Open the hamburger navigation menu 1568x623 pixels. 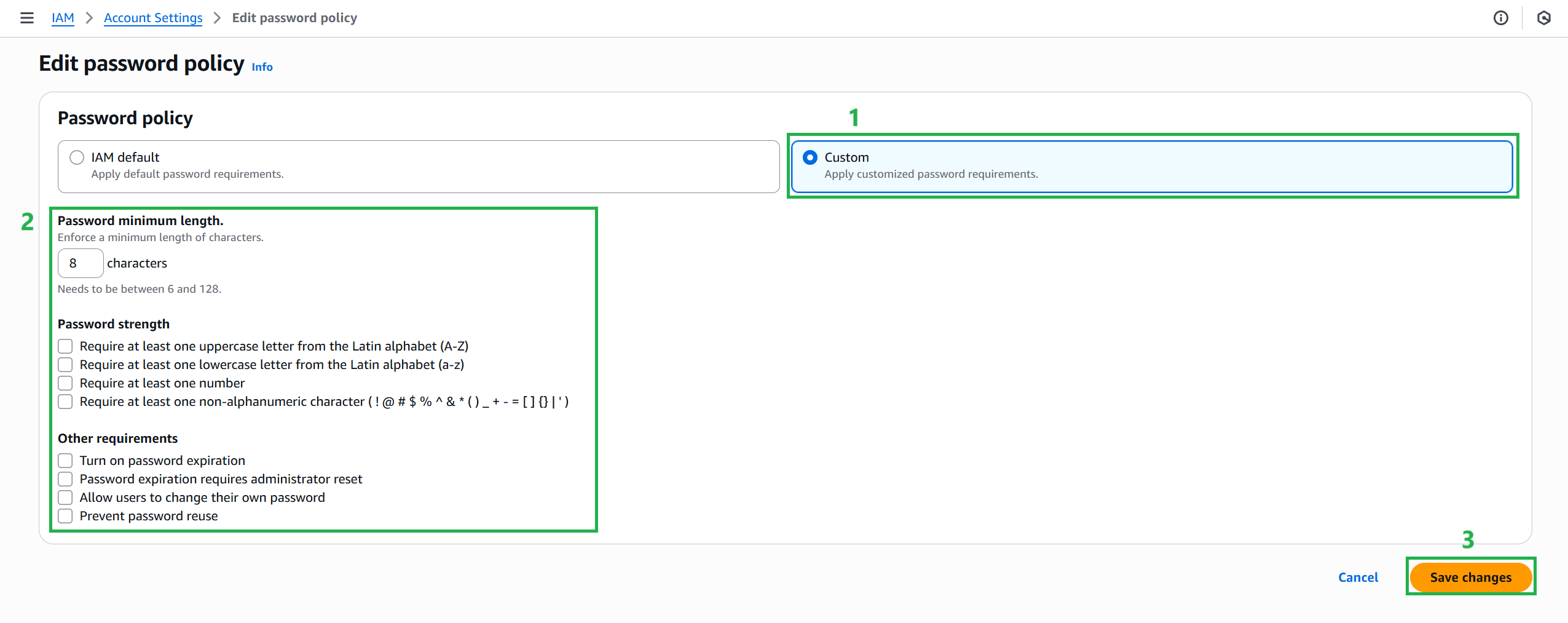coord(27,18)
